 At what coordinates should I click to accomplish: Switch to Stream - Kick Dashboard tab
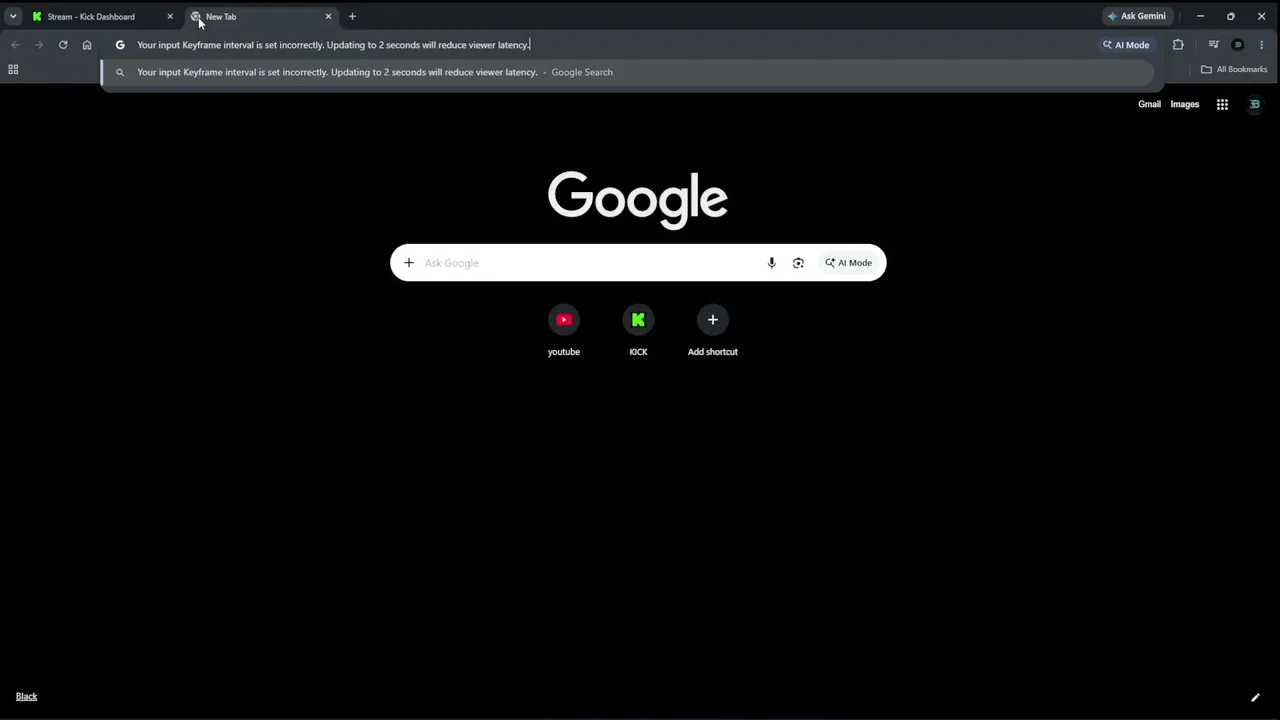point(91,16)
